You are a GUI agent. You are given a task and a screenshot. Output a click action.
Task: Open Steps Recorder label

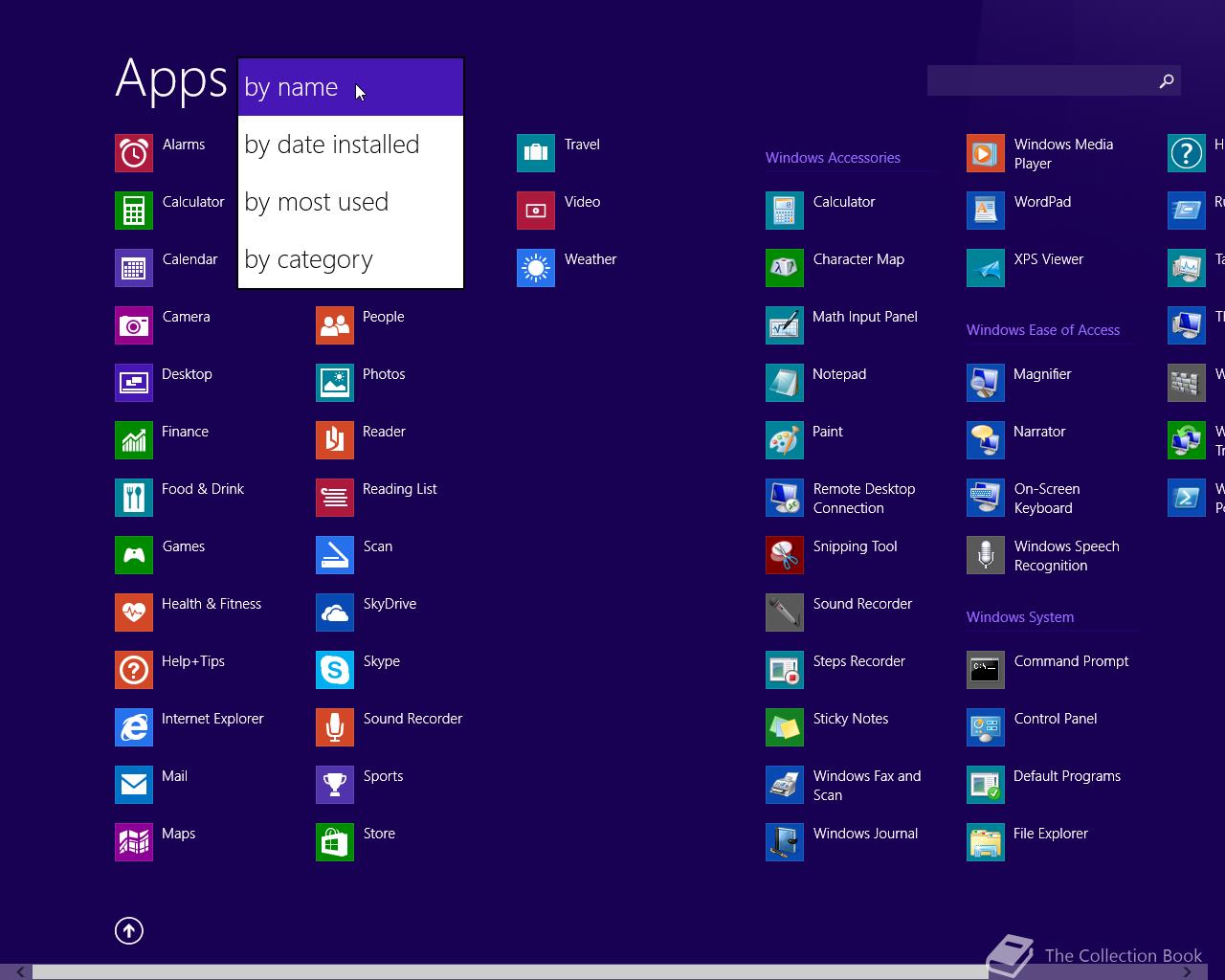pyautogui.click(x=859, y=661)
